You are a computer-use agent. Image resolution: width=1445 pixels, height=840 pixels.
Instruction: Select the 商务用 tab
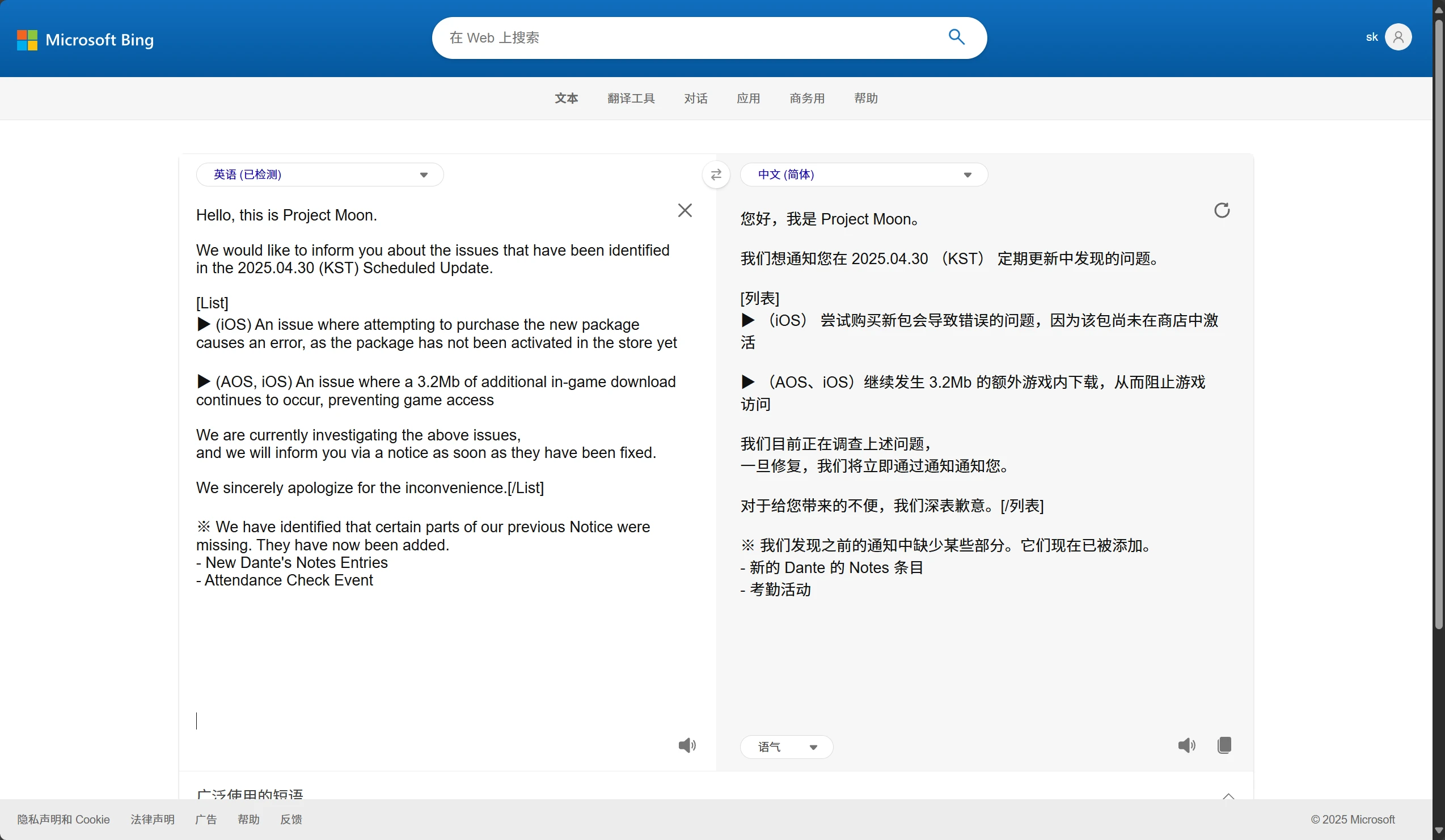tap(807, 98)
